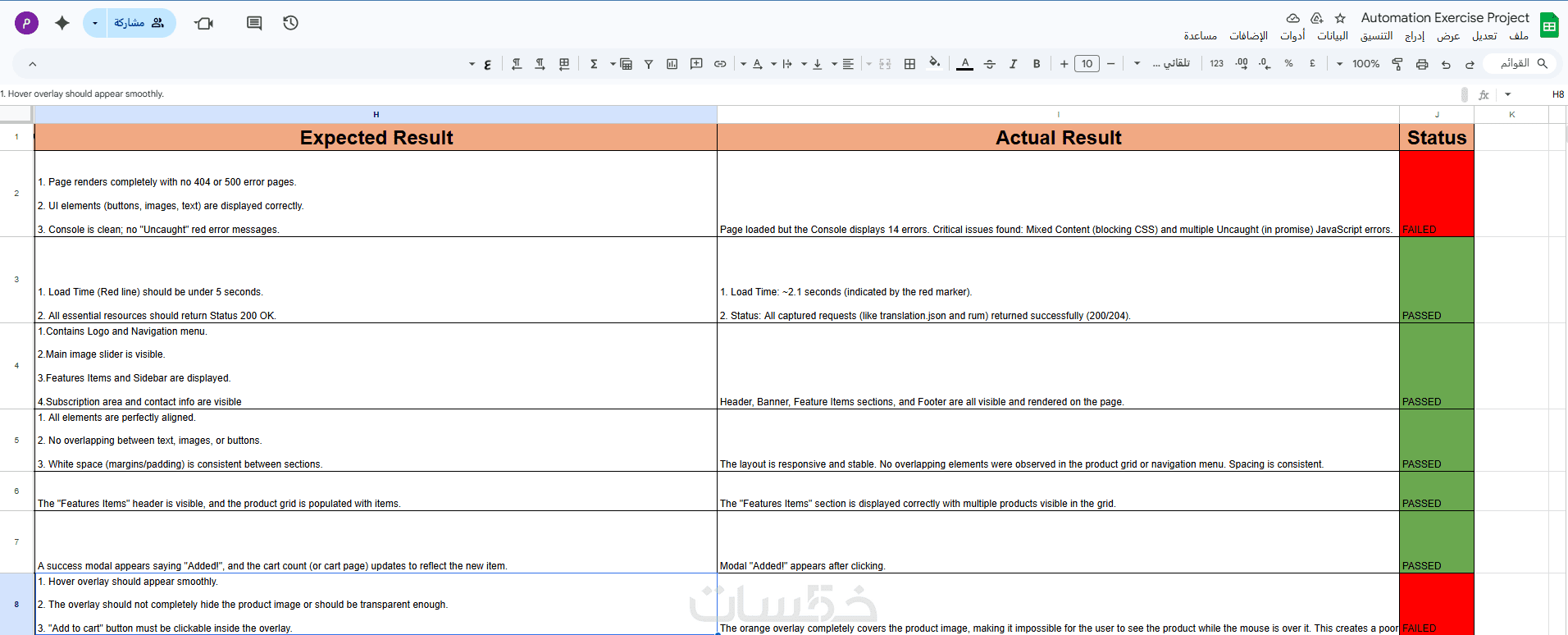Expand the share button dropdown arrow
The width and height of the screenshot is (1568, 635).
pos(95,23)
